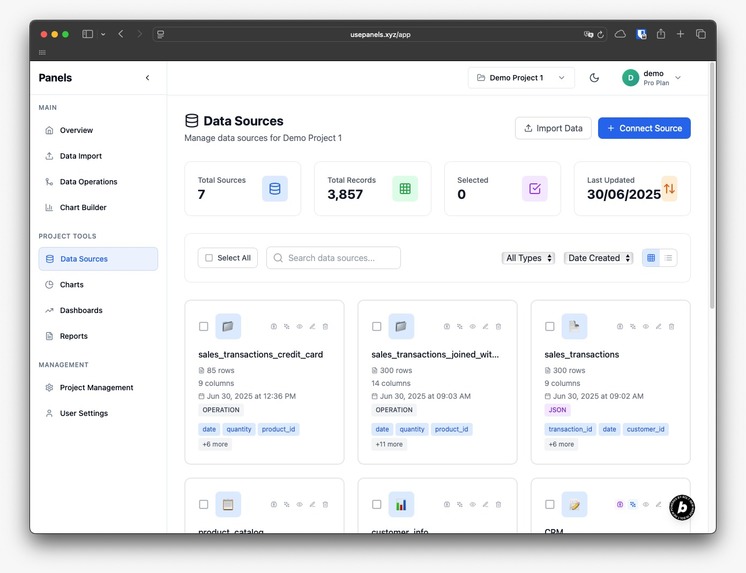This screenshot has height=573, width=746.
Task: Delete the sales_transactions_credit_card data source
Action: (325, 326)
